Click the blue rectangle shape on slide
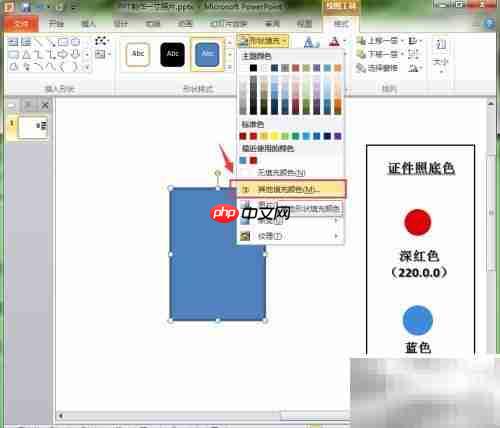Screen dimensions: 500x428 point(218,254)
